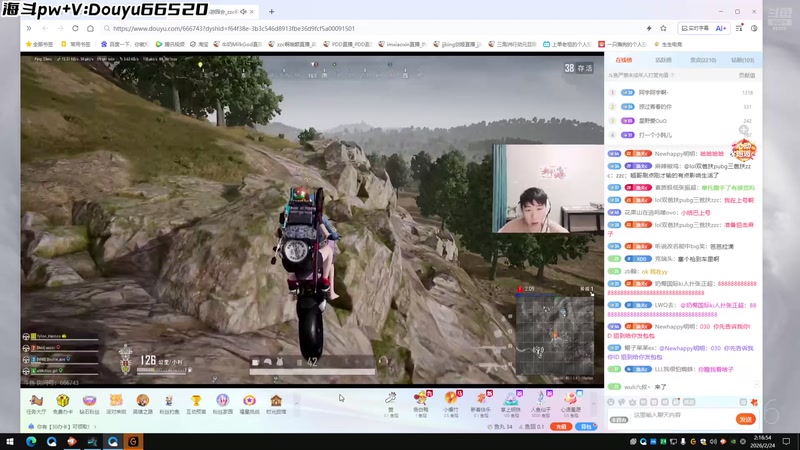Open the 粉丝钓鱼 fan fishing icon
The height and width of the screenshot is (450, 800).
point(169,403)
